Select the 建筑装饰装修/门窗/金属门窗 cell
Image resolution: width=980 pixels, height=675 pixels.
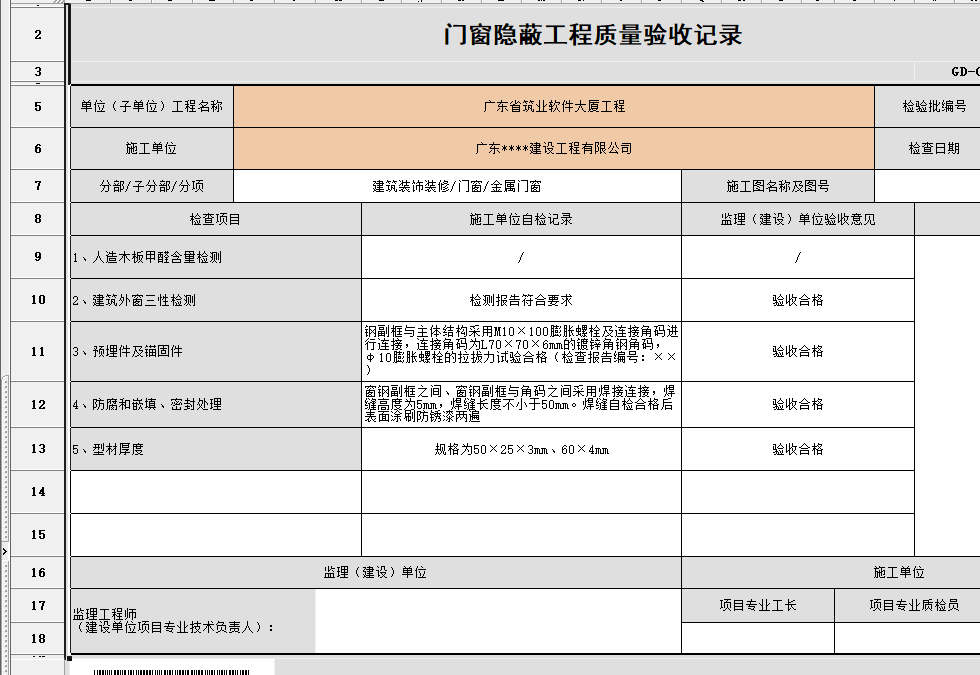tap(457, 186)
